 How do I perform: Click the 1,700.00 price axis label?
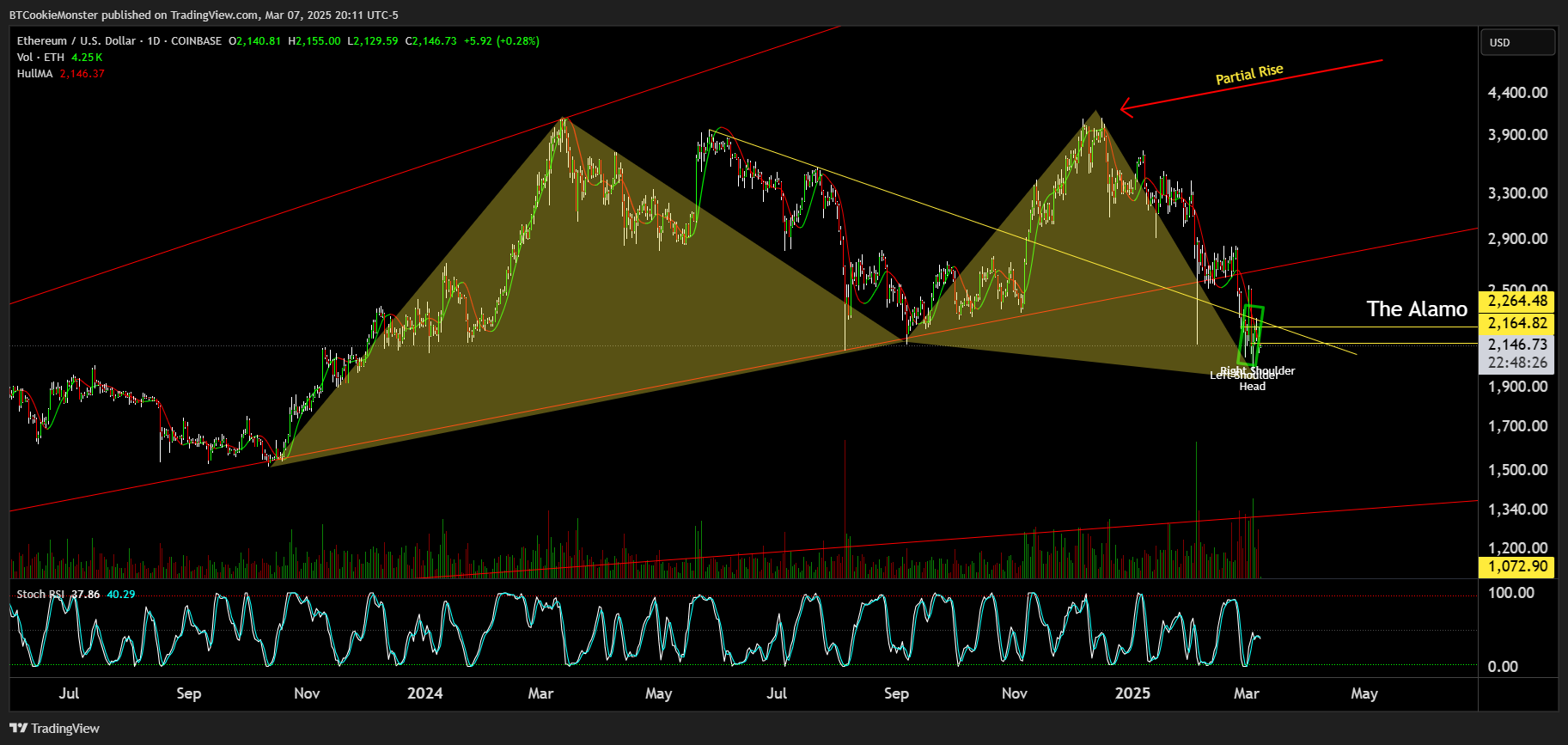(1518, 425)
